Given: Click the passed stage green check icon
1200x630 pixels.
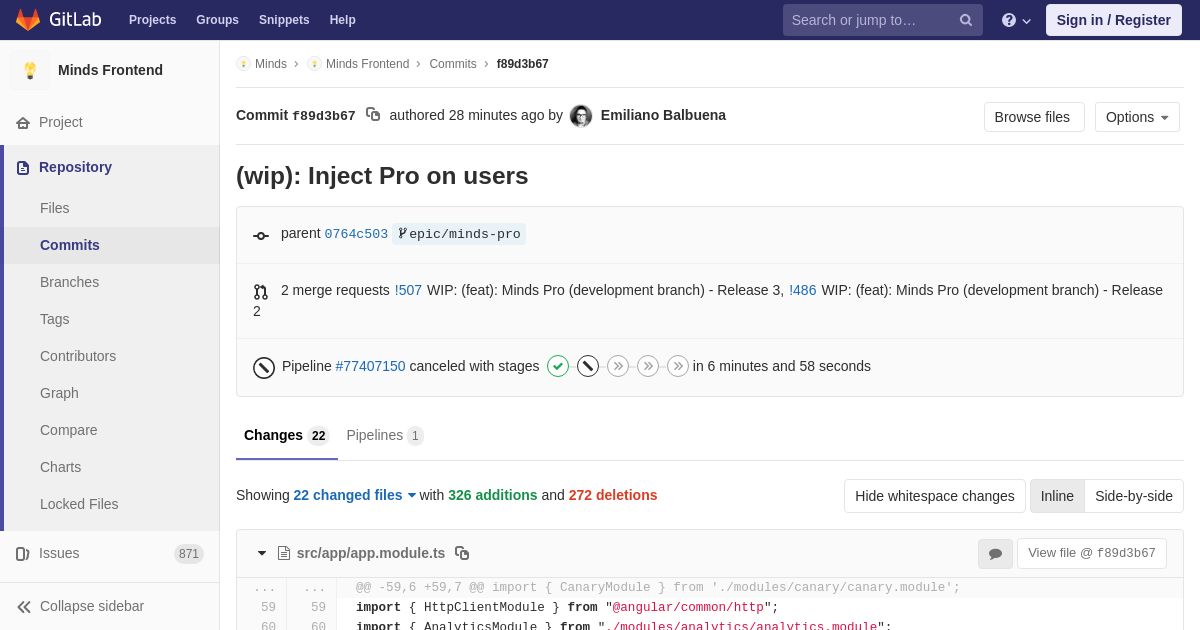Looking at the screenshot, I should click(558, 366).
